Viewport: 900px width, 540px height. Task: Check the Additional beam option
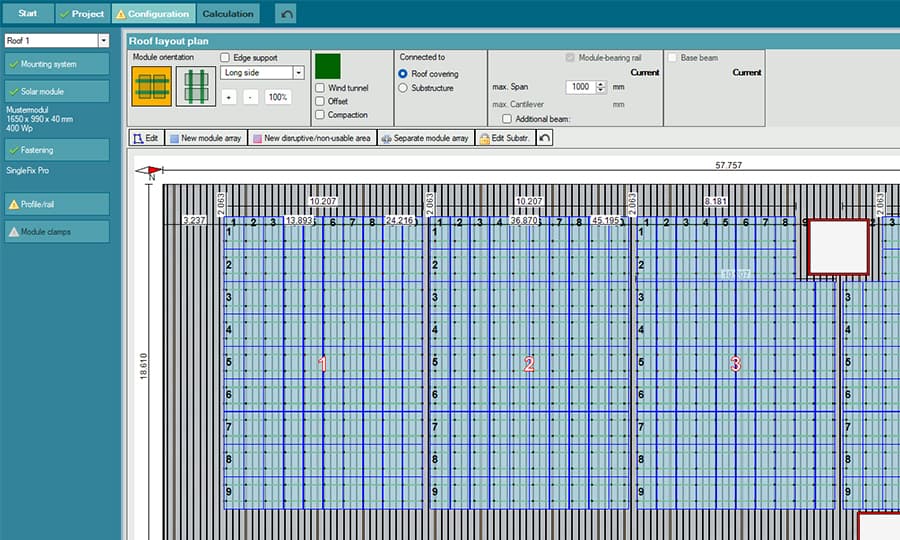(507, 119)
